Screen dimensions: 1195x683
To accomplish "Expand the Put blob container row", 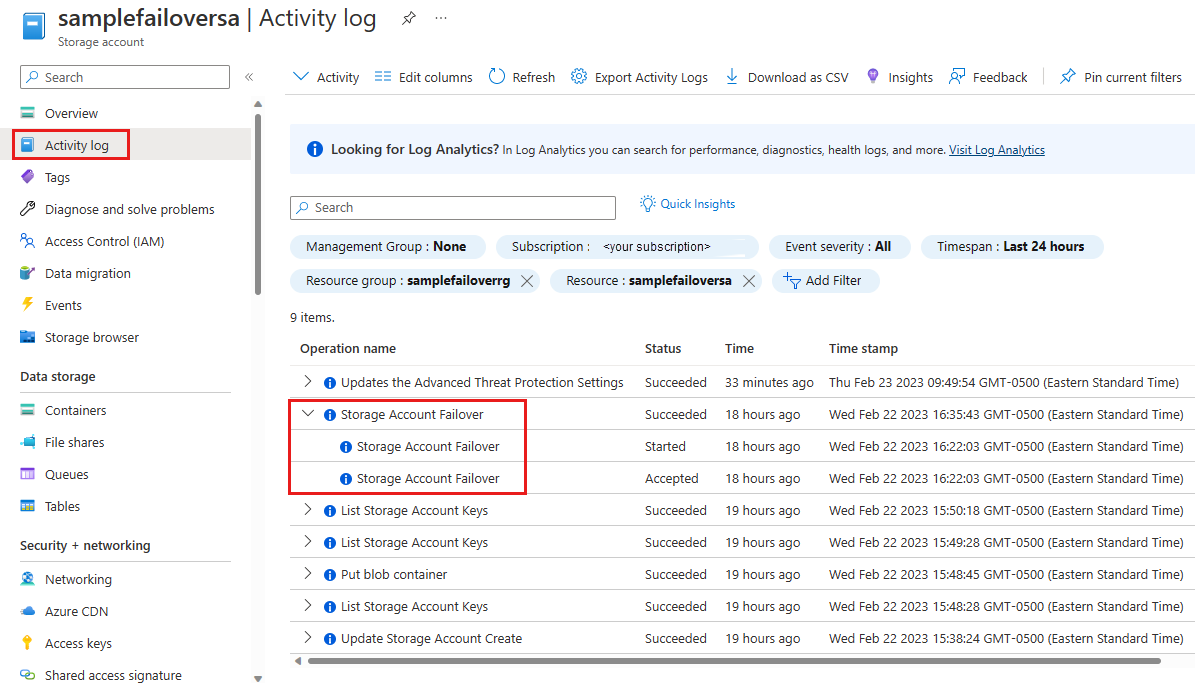I will click(308, 574).
